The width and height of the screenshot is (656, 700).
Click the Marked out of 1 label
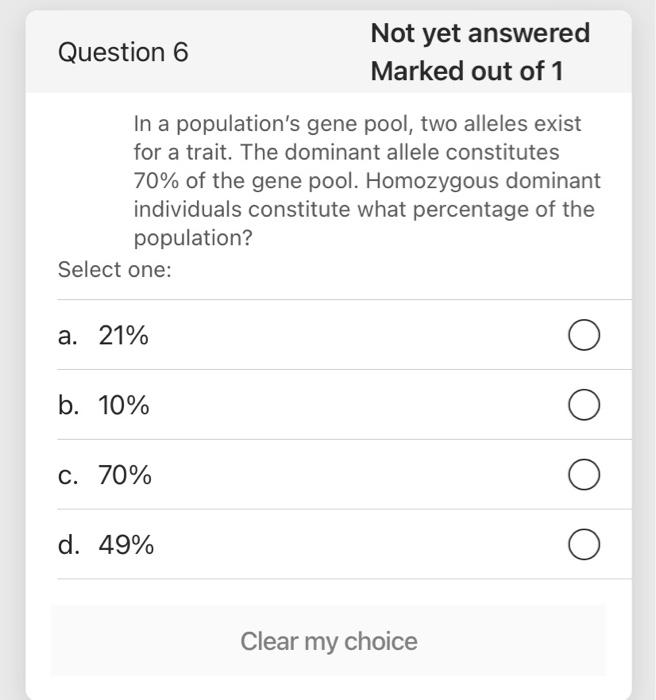pos(467,71)
